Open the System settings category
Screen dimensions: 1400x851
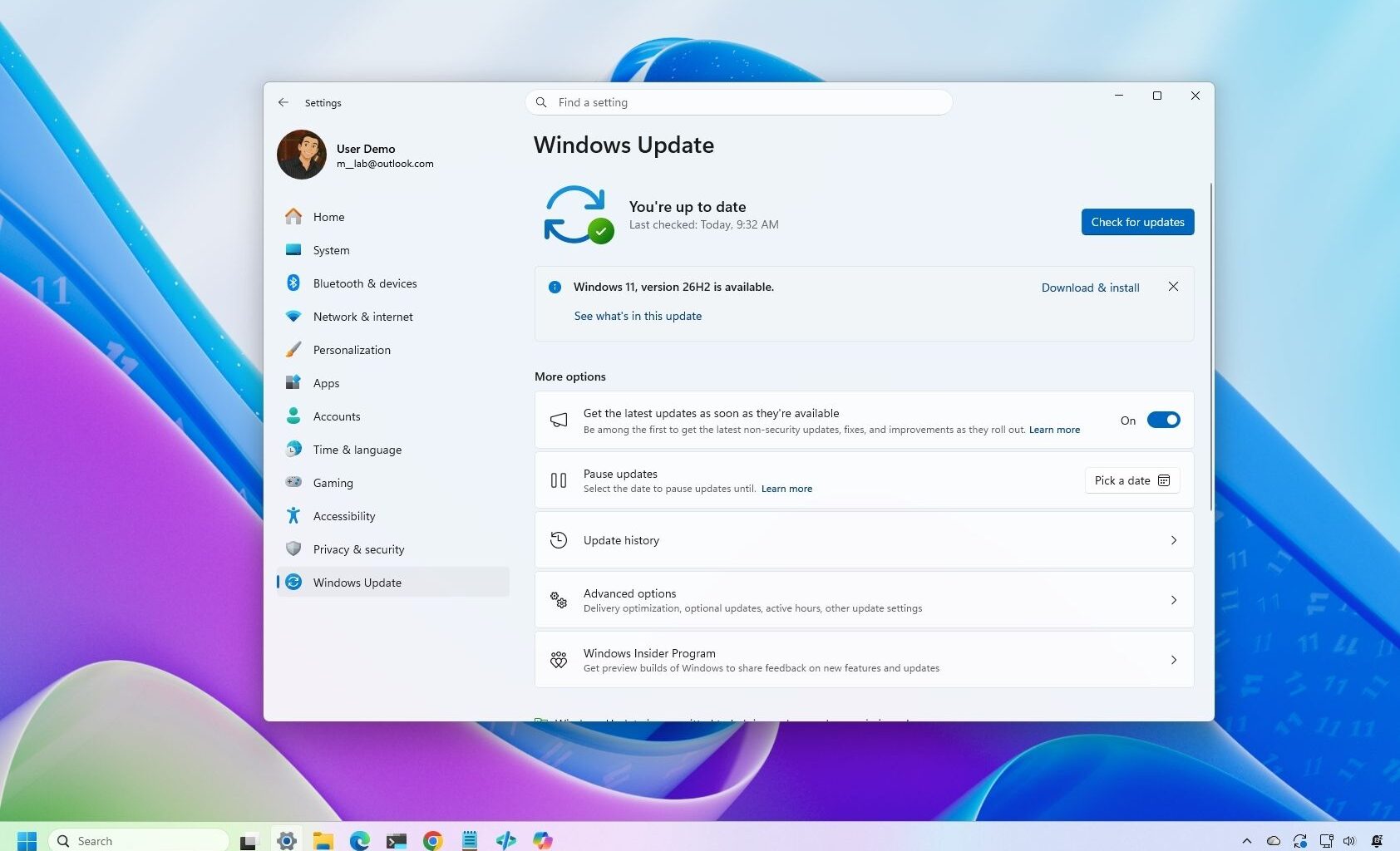pos(392,250)
